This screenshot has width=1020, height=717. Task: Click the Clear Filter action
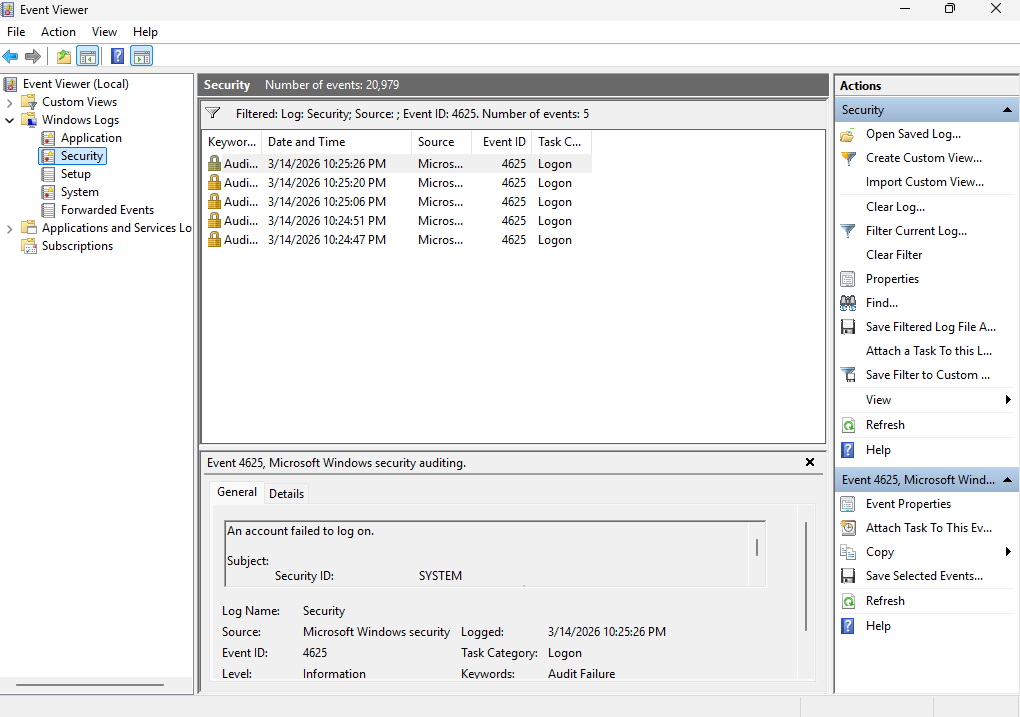(x=893, y=254)
